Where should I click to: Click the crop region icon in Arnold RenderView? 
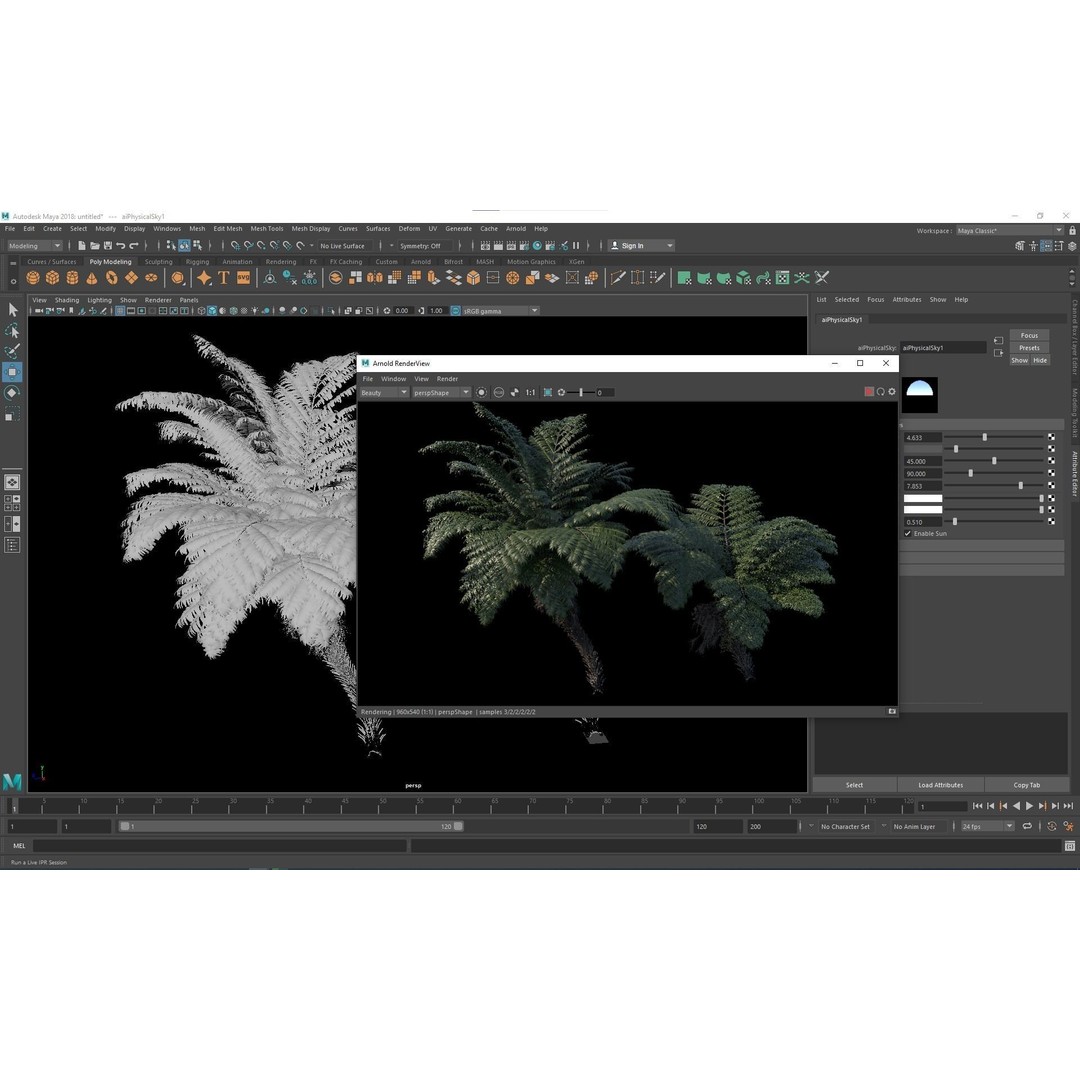click(x=548, y=393)
